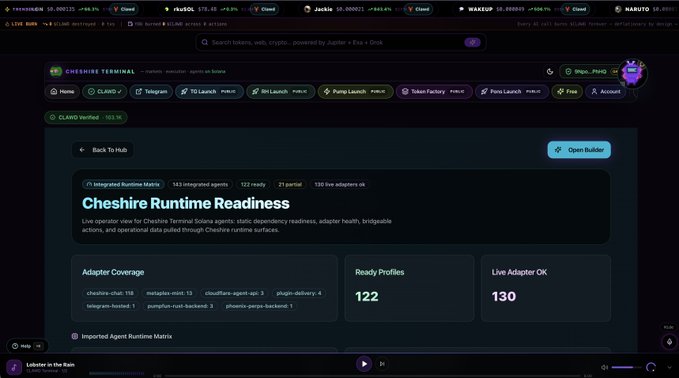Viewport: 679px width, 378px height.
Task: Click the music note track icon
Action: pyautogui.click(x=14, y=368)
